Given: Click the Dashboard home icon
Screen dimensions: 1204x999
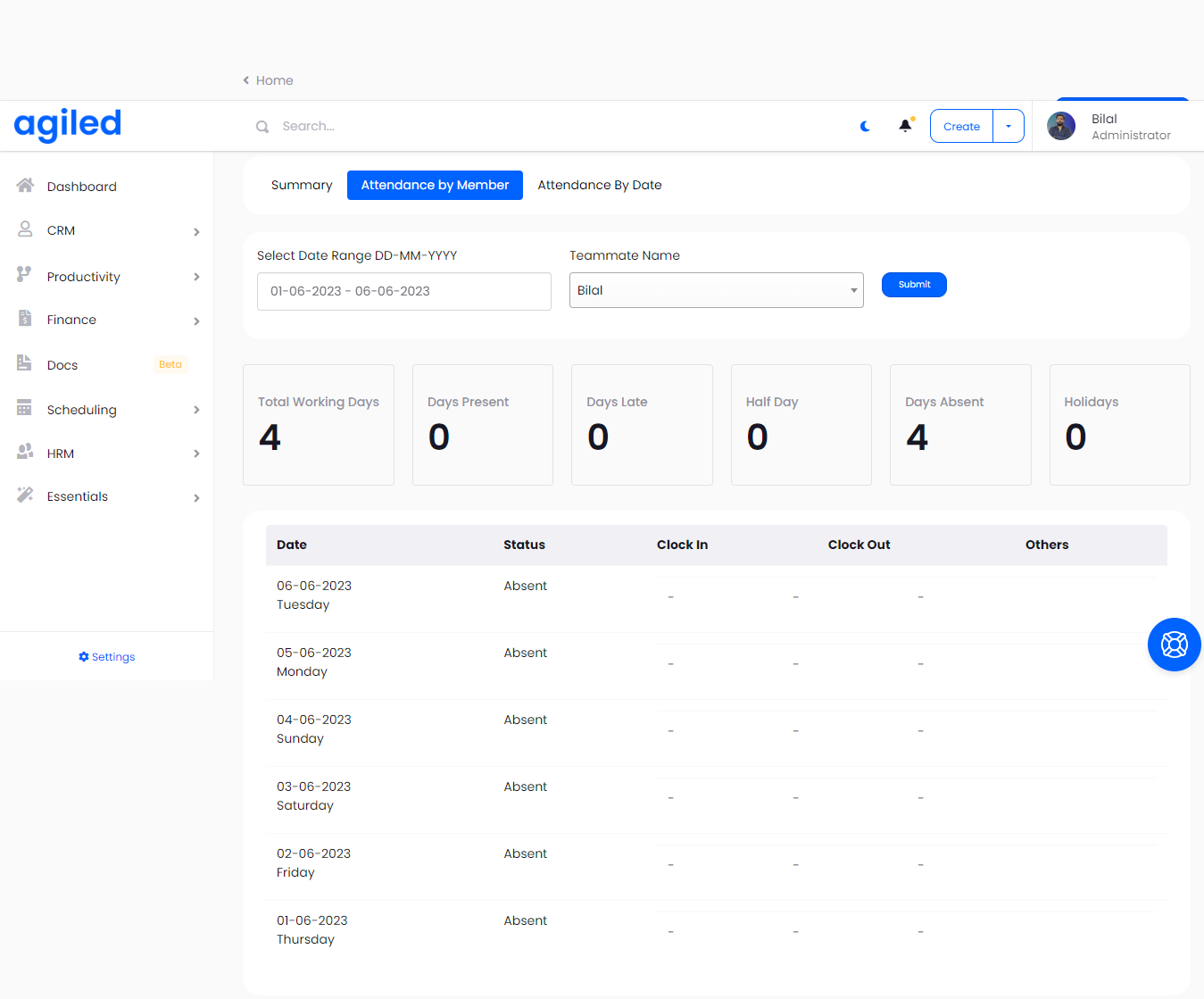Looking at the screenshot, I should [25, 186].
